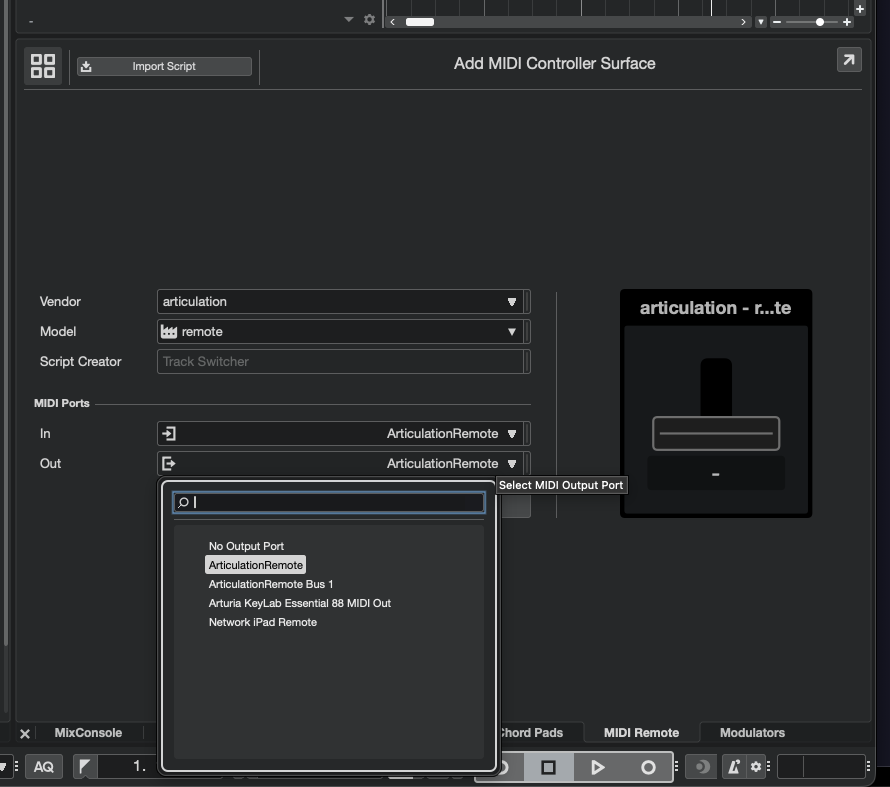
Task: Click the MIDI input port icon
Action: [x=170, y=433]
